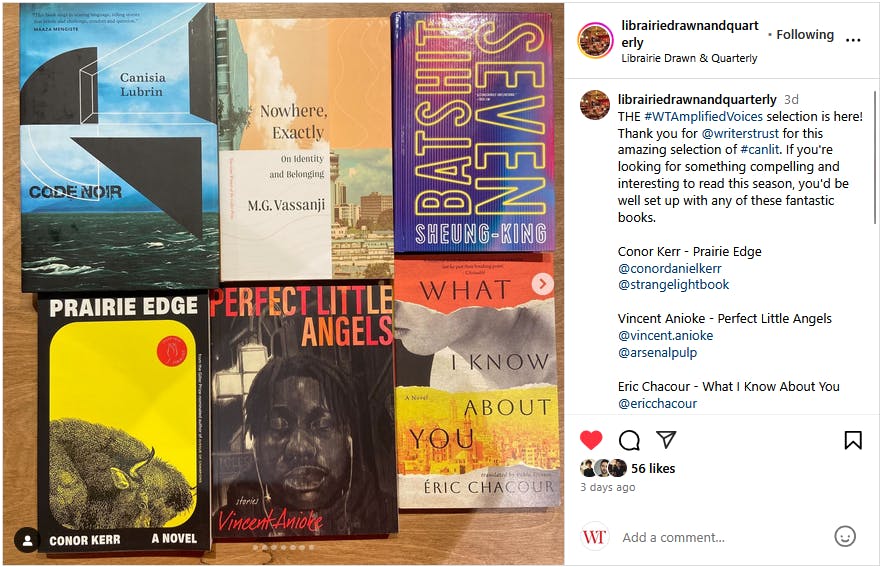Visit the @conordanielkerr profile
The width and height of the screenshot is (881, 567).
point(670,269)
